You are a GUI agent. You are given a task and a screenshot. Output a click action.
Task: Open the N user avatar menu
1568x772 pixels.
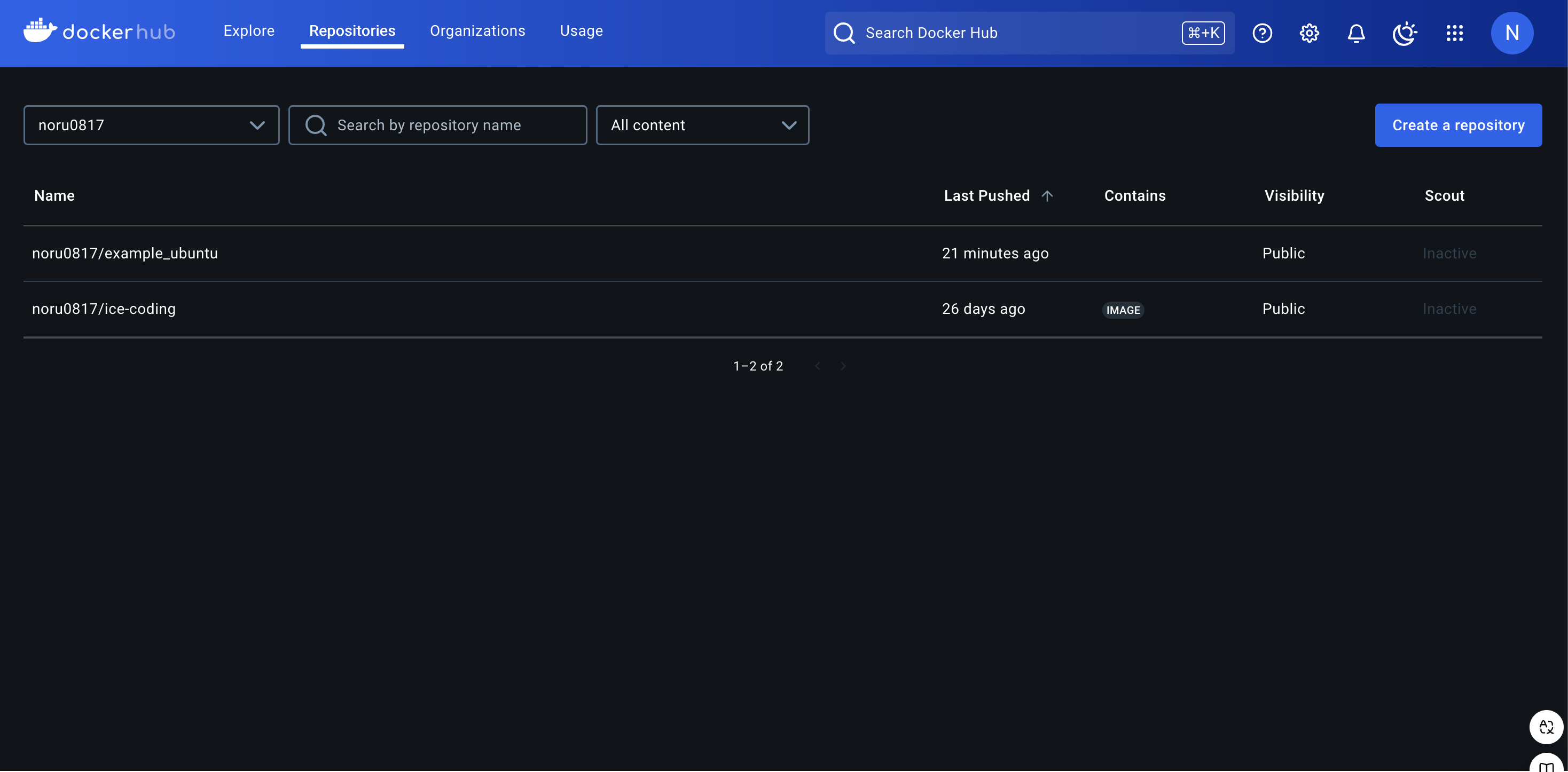pos(1511,33)
